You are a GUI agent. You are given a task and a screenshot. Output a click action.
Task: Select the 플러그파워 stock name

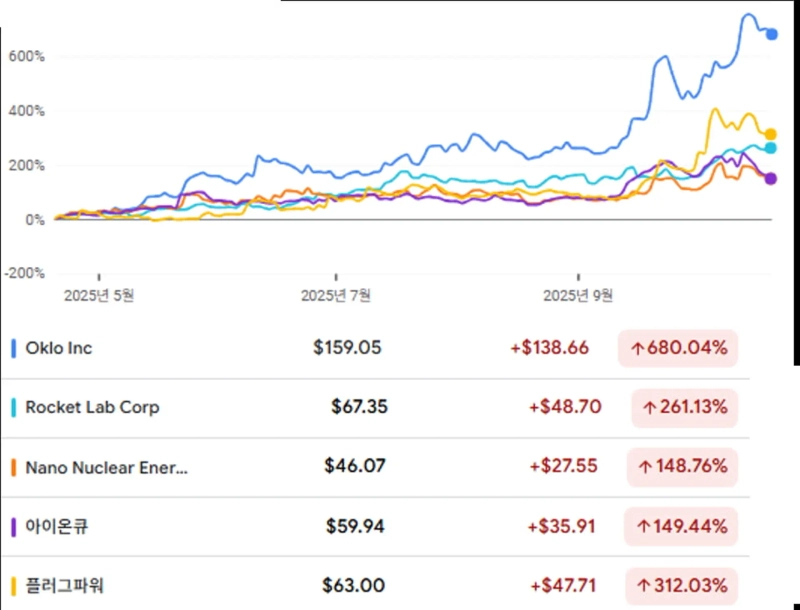[64, 585]
